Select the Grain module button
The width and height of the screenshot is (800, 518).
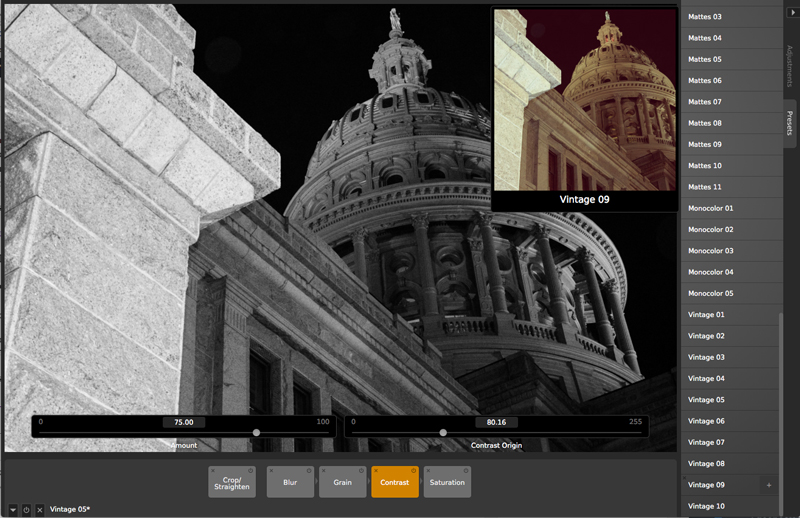click(343, 483)
